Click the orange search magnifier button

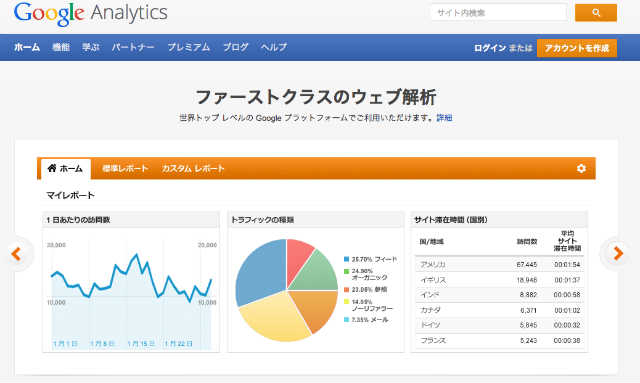pyautogui.click(x=596, y=13)
